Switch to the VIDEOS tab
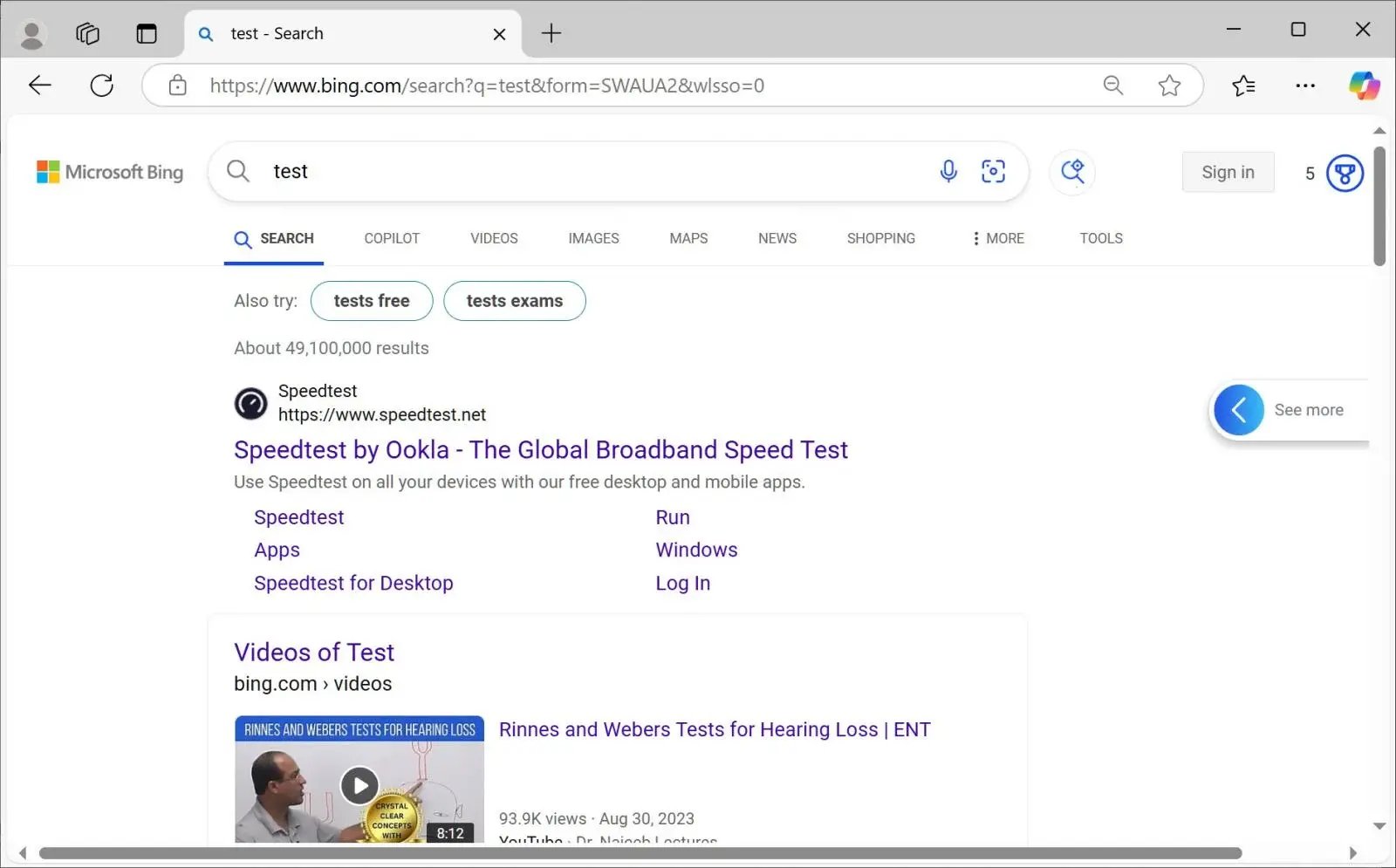The image size is (1396, 868). click(x=494, y=238)
